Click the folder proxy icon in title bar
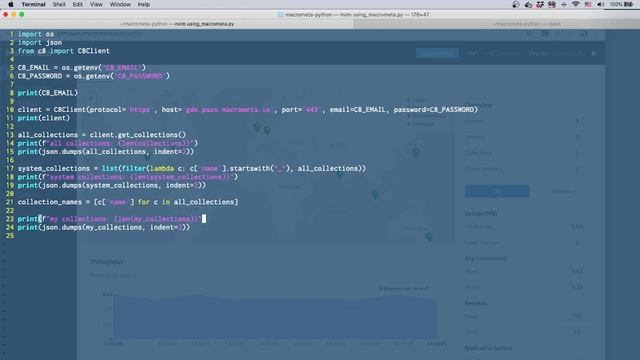This screenshot has height=360, width=640. tap(280, 15)
